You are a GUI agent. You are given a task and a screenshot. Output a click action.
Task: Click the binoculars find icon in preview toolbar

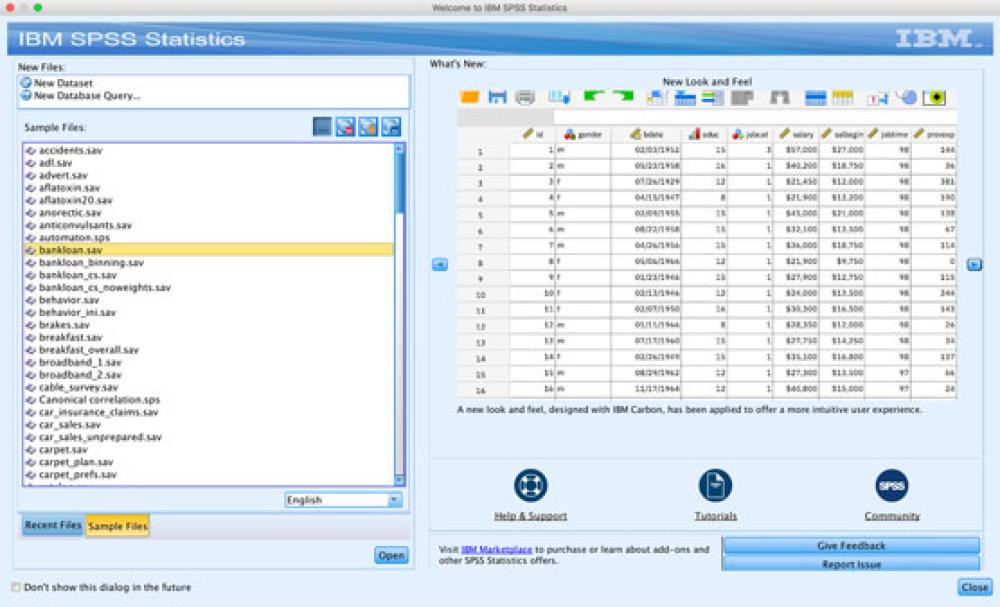click(779, 97)
